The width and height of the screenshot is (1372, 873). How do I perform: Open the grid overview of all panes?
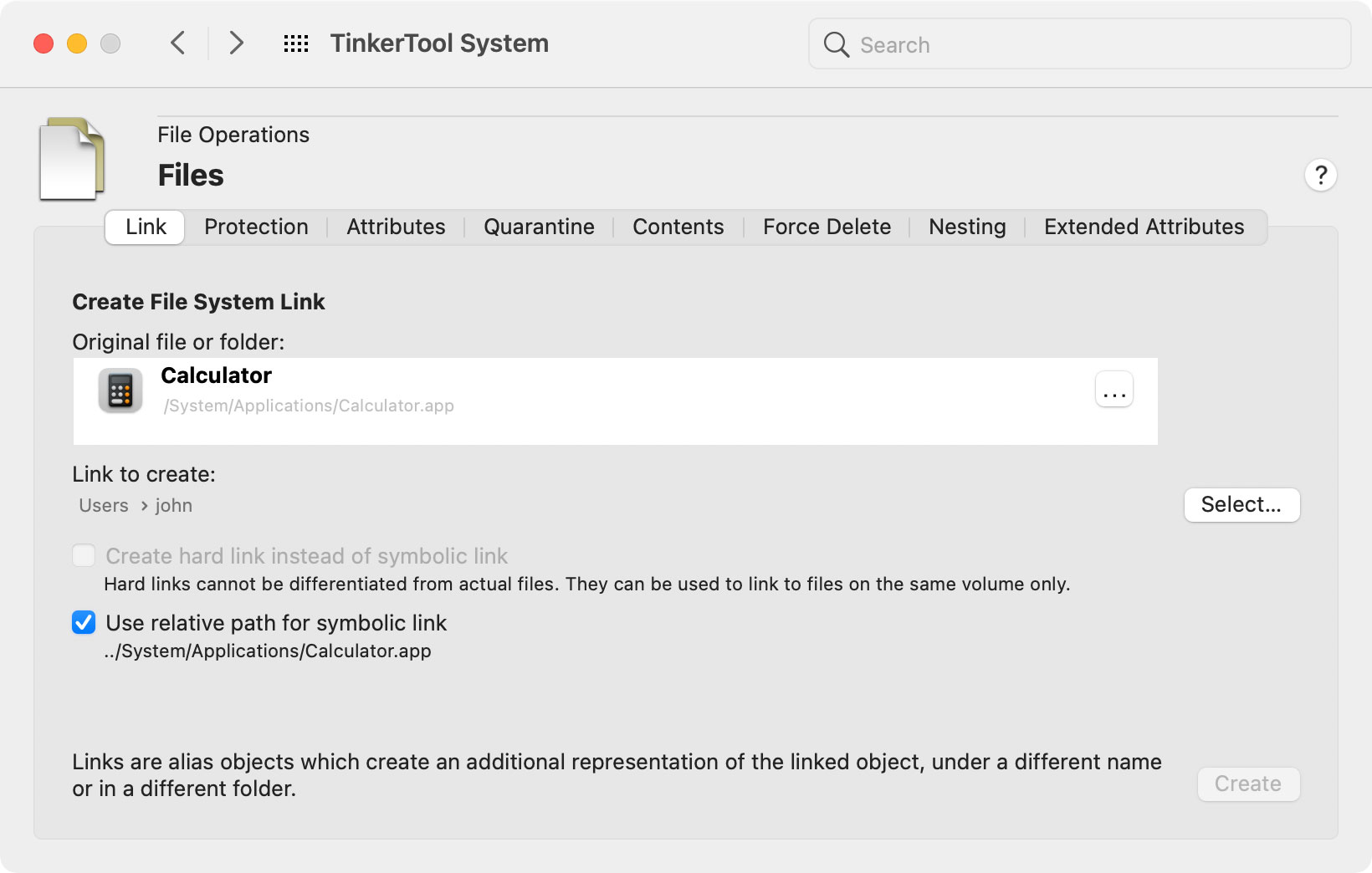pyautogui.click(x=296, y=43)
